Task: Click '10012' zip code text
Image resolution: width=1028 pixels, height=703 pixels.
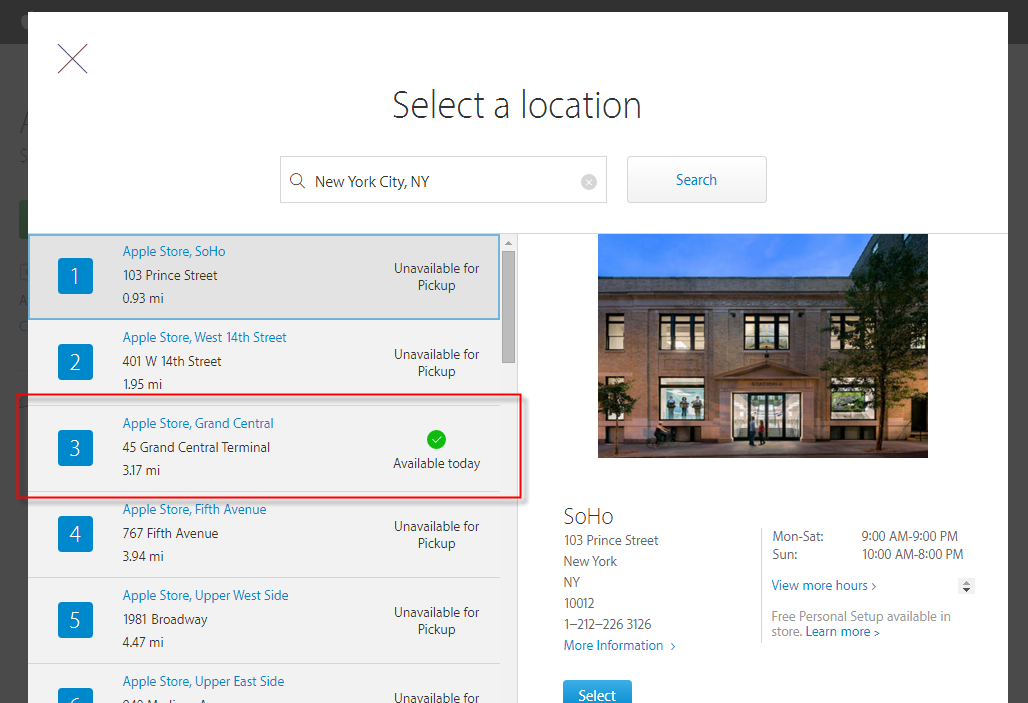Action: (x=579, y=603)
